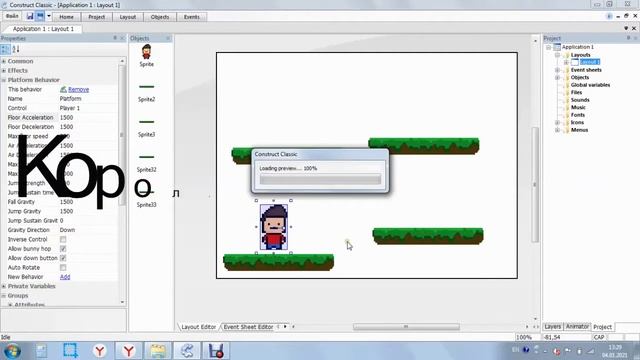The image size is (640, 360).
Task: Open the Events ribbon tab
Action: point(191,17)
